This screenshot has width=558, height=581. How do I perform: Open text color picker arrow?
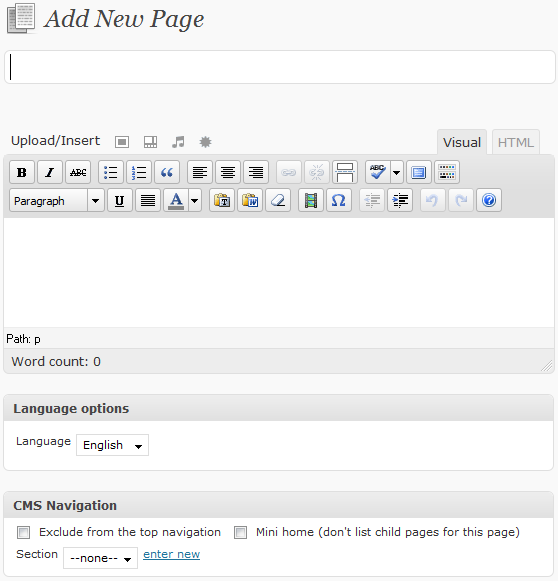[195, 200]
